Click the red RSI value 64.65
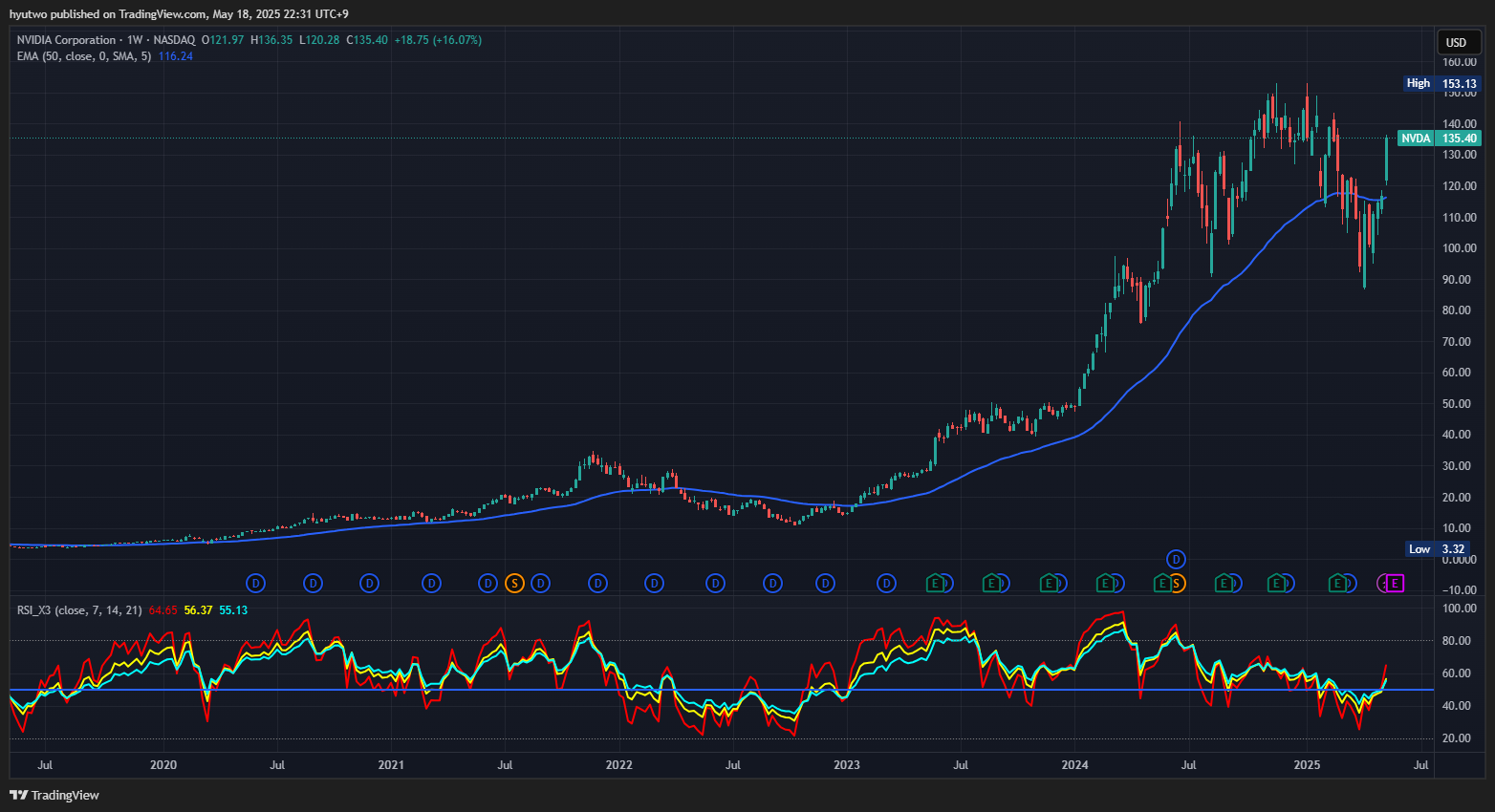The width and height of the screenshot is (1495, 812). (x=162, y=610)
